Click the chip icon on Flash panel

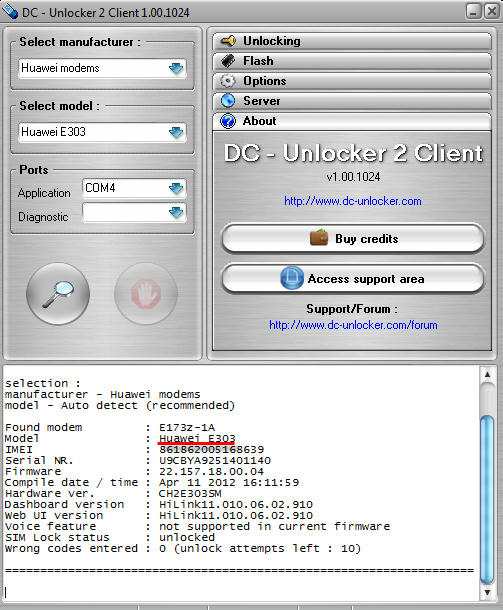[x=228, y=61]
